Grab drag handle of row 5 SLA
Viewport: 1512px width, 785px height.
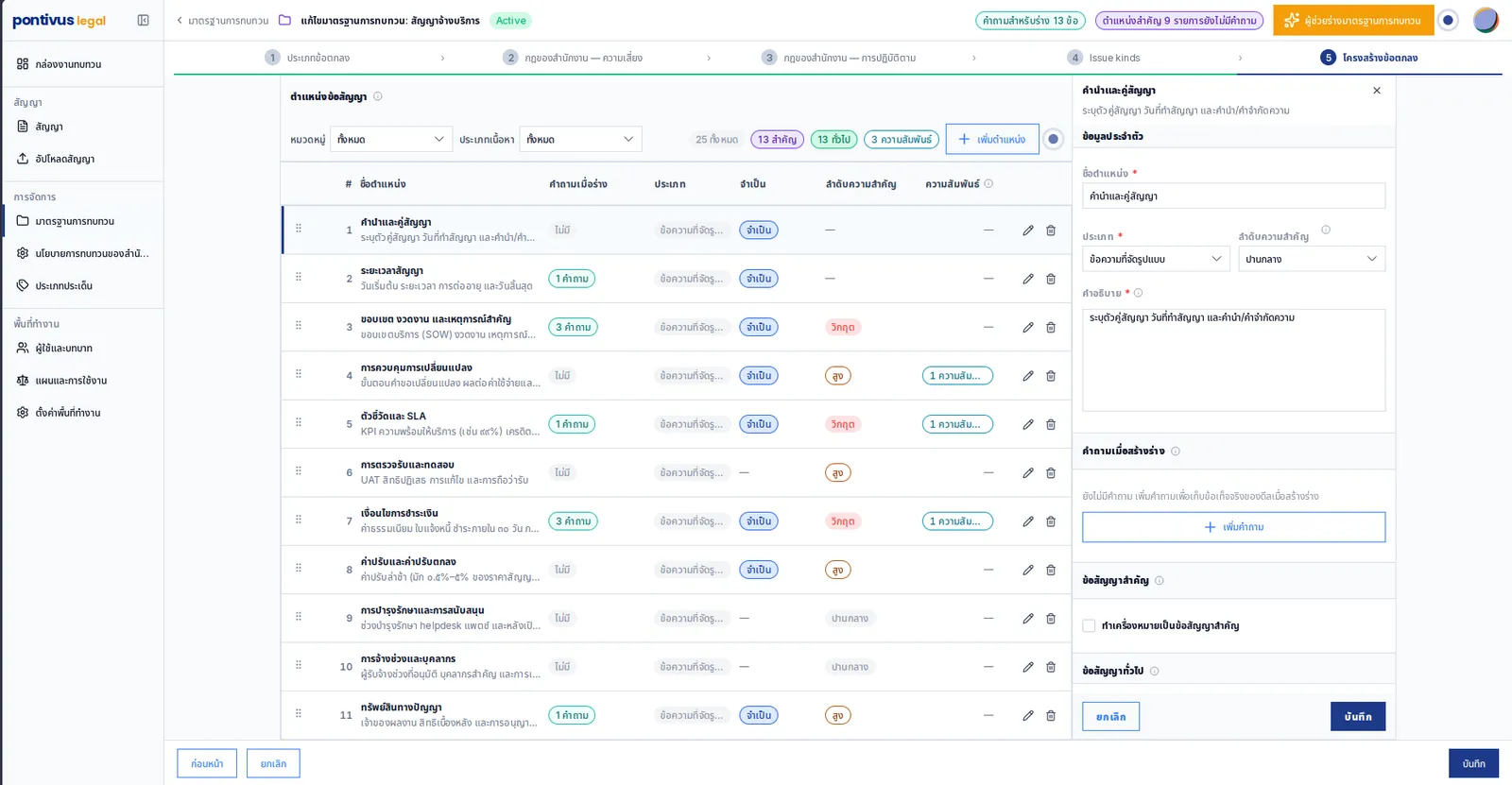point(299,422)
